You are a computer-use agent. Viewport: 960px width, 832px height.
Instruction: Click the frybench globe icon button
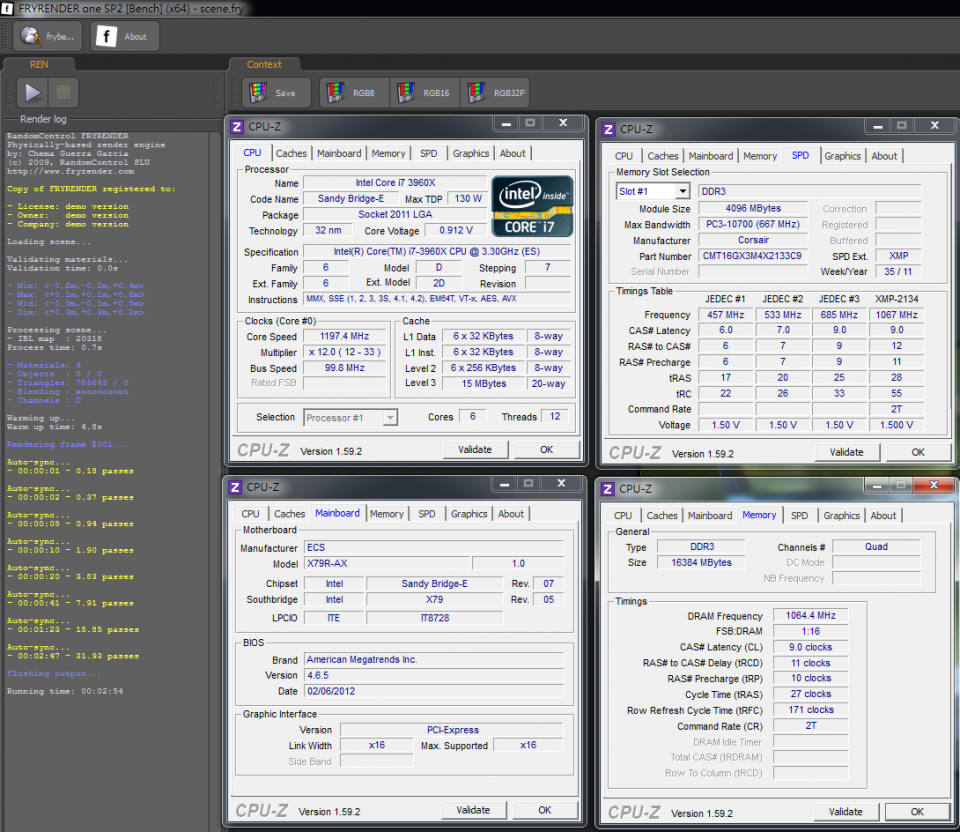coord(48,36)
